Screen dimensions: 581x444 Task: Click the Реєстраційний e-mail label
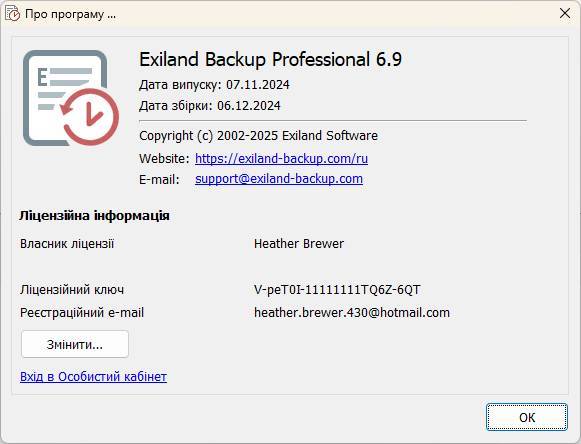pyautogui.click(x=82, y=312)
